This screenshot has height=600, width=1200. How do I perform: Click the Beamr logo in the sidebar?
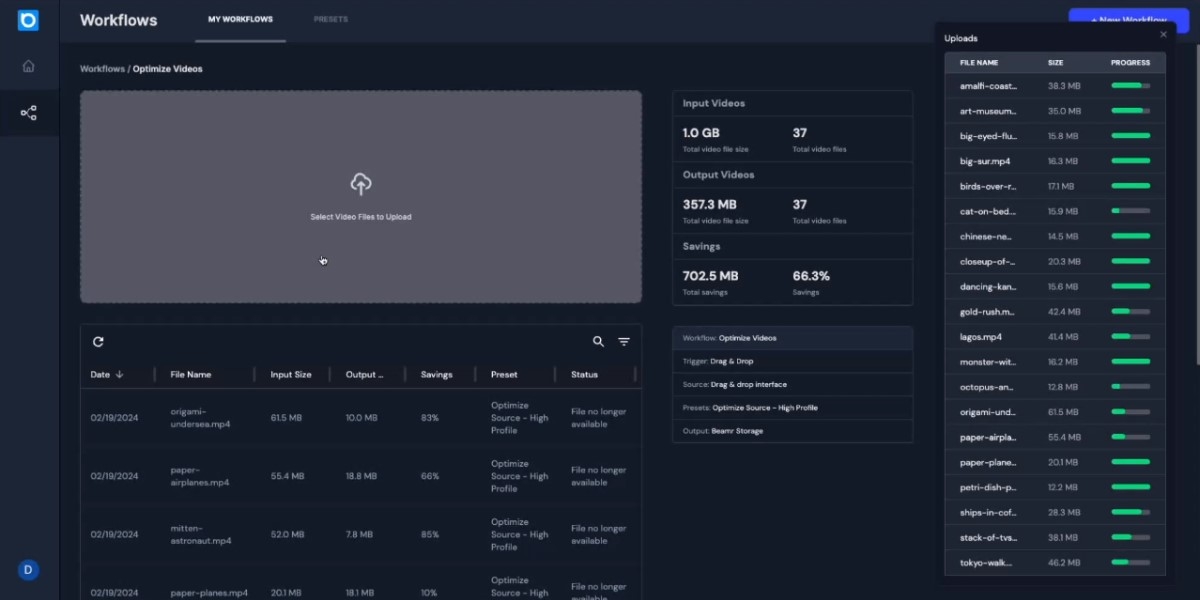28,20
